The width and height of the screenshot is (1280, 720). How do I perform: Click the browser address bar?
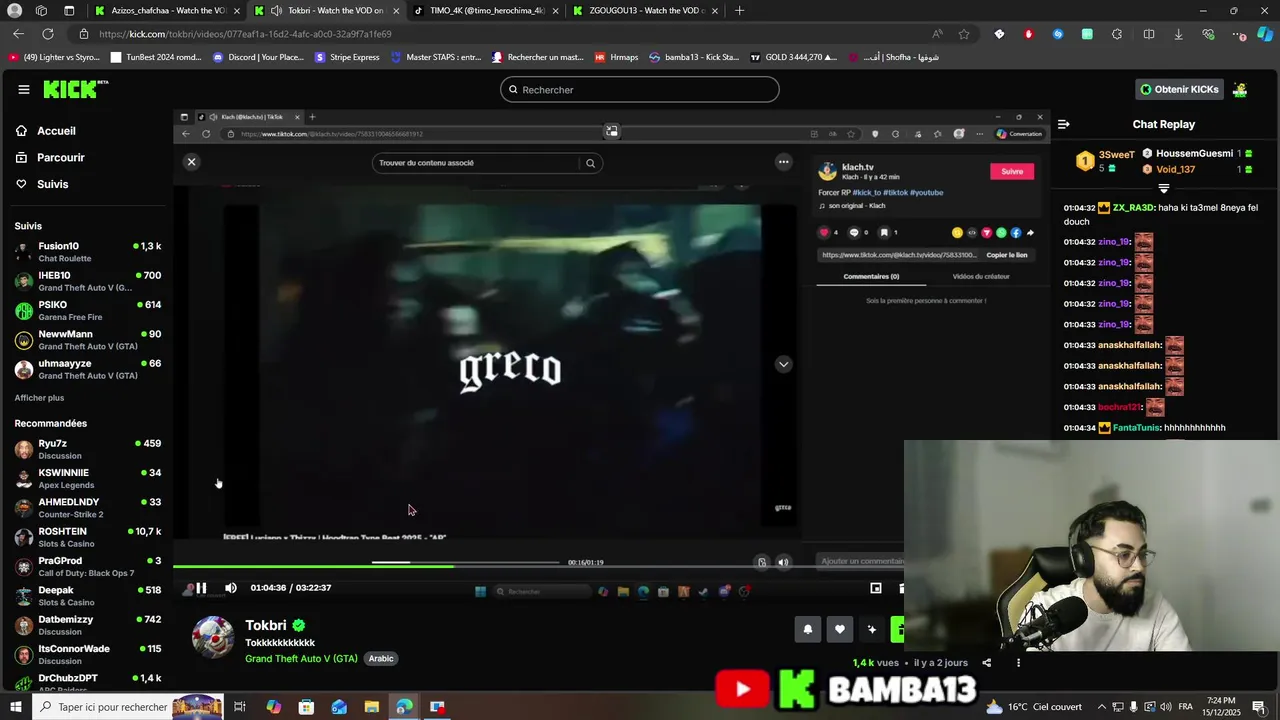500,34
